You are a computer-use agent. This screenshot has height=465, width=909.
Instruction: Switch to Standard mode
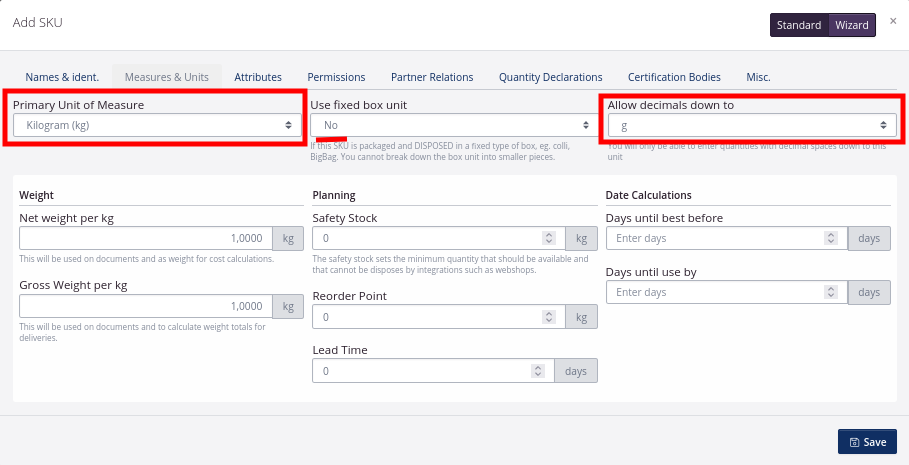tap(799, 25)
